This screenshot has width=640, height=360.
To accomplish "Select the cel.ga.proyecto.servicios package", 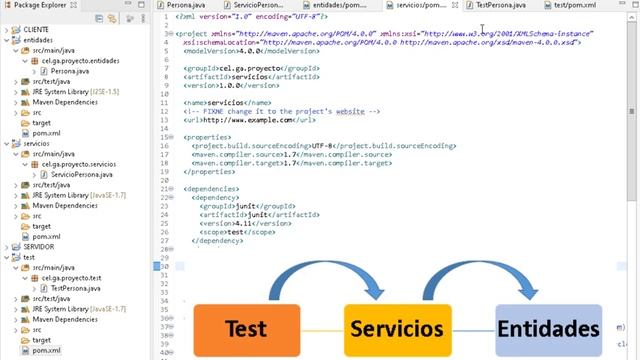I will (x=79, y=164).
